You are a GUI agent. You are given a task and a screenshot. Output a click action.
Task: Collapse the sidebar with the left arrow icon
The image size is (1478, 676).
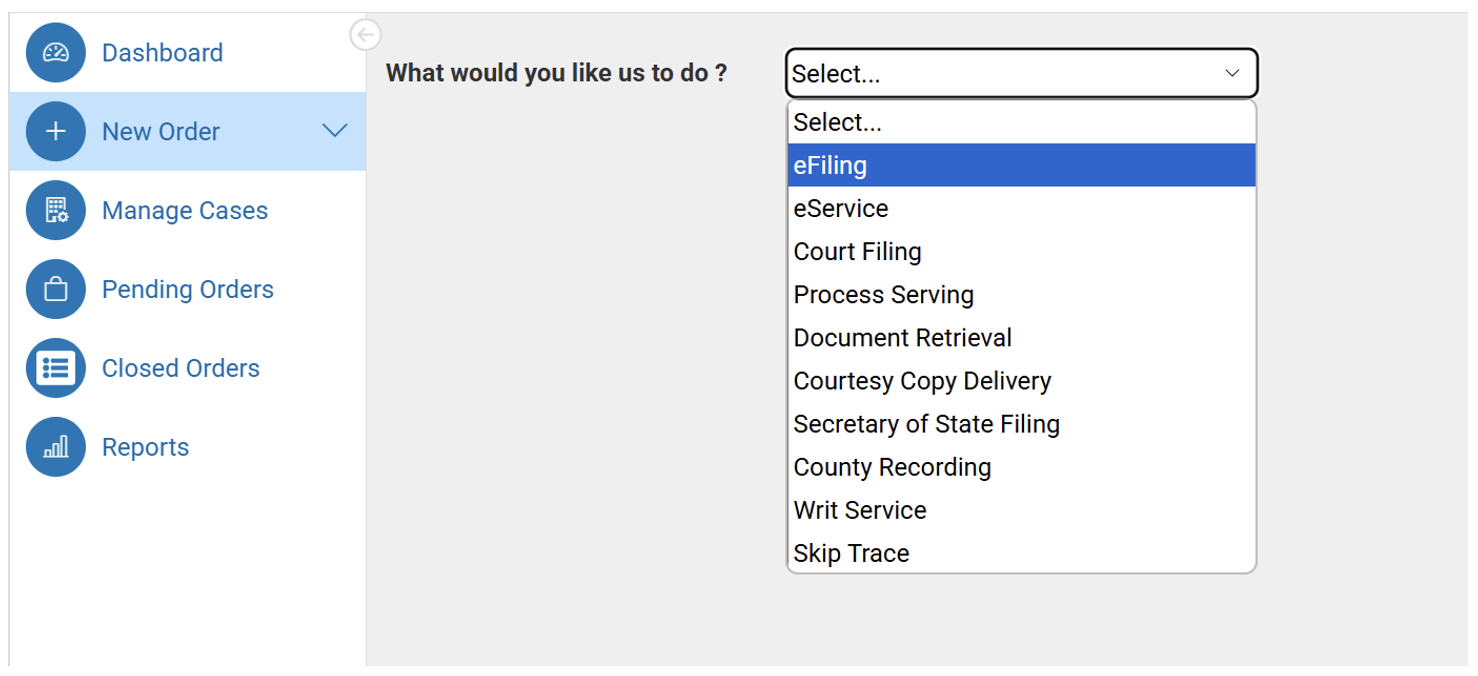click(x=365, y=34)
